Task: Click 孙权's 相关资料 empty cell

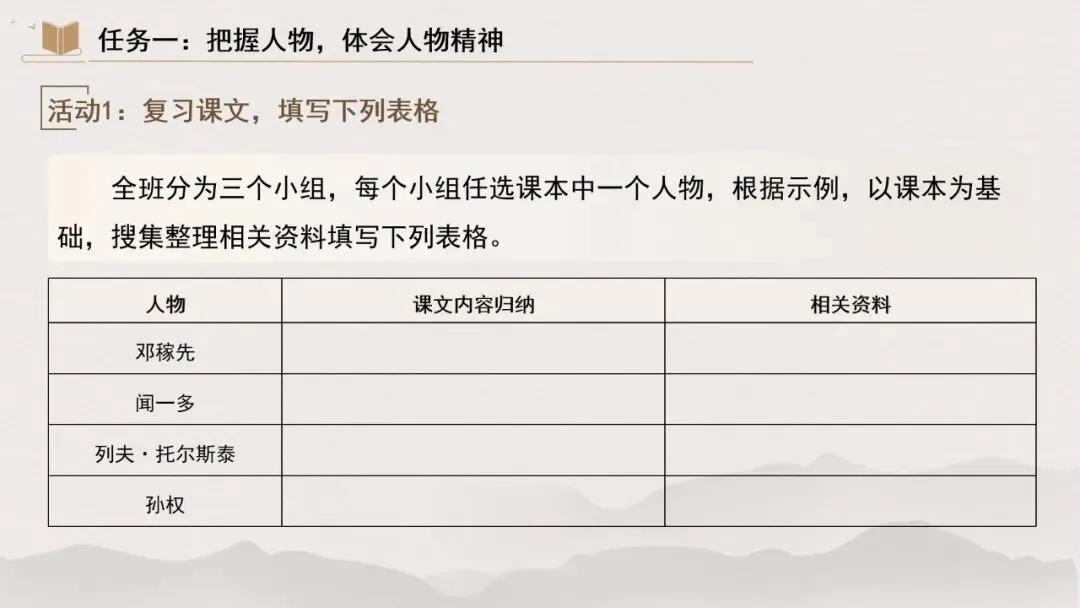Action: [x=850, y=504]
